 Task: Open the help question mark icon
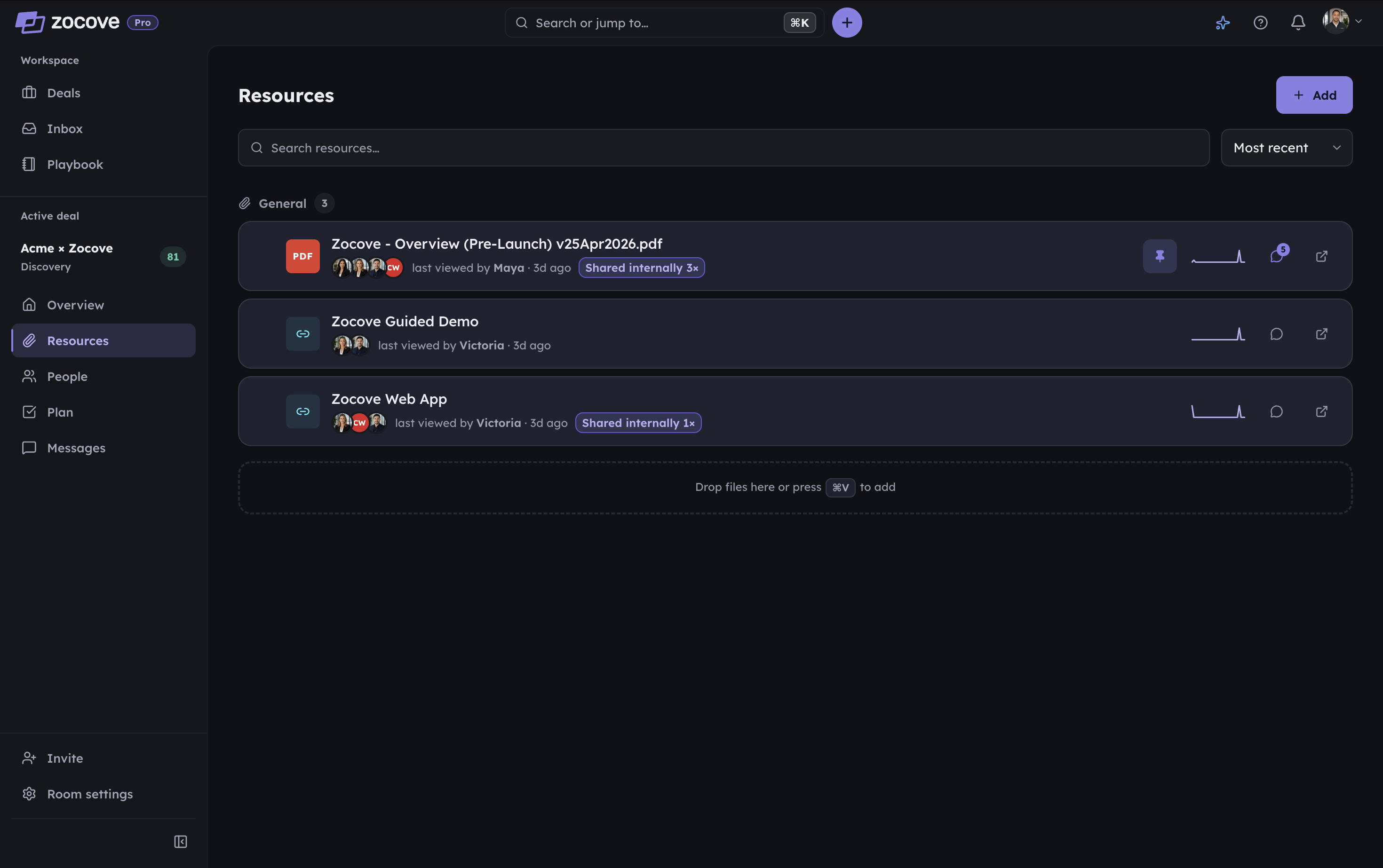1261,23
